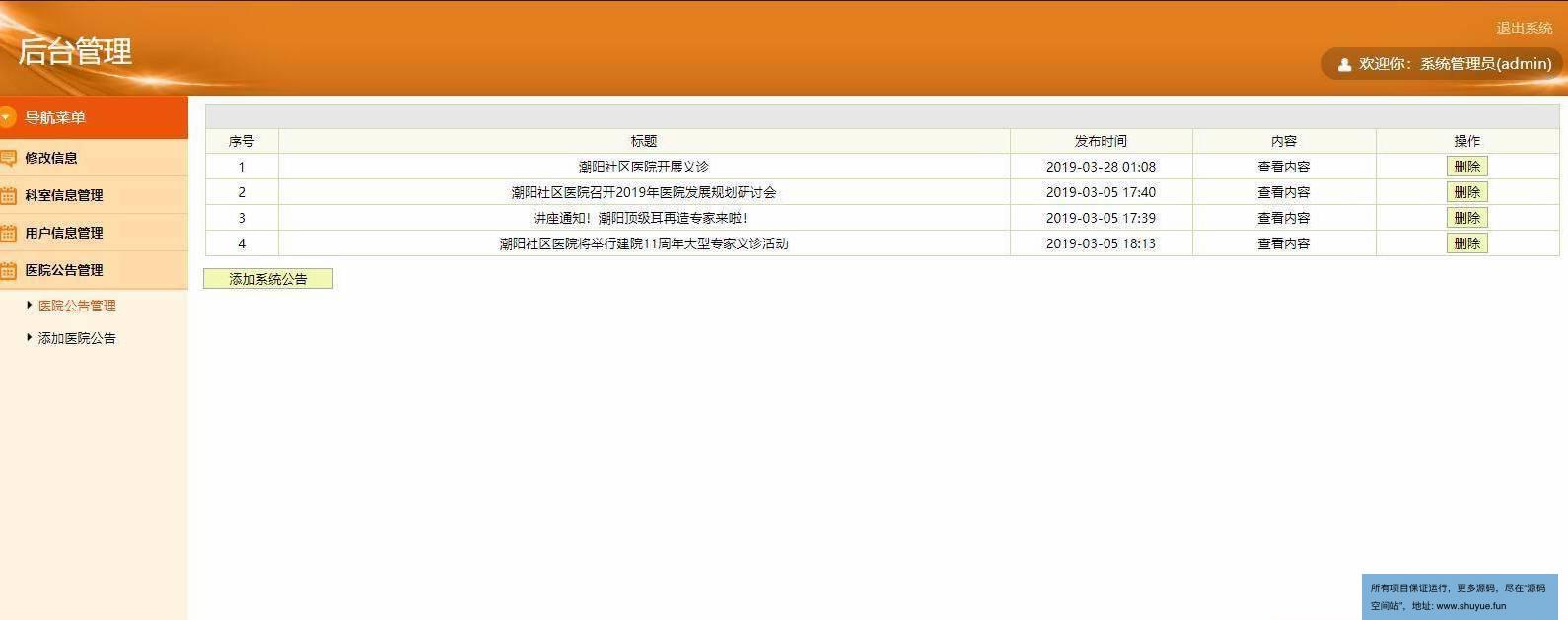Open the 修改信息 menu item

(x=51, y=158)
